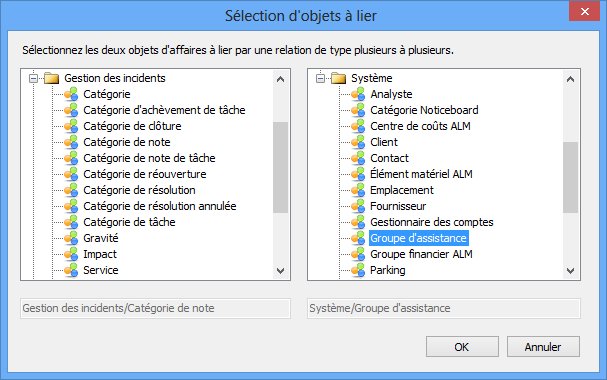The width and height of the screenshot is (607, 380).
Task: Click the icon next to Analyste
Action: (x=358, y=94)
